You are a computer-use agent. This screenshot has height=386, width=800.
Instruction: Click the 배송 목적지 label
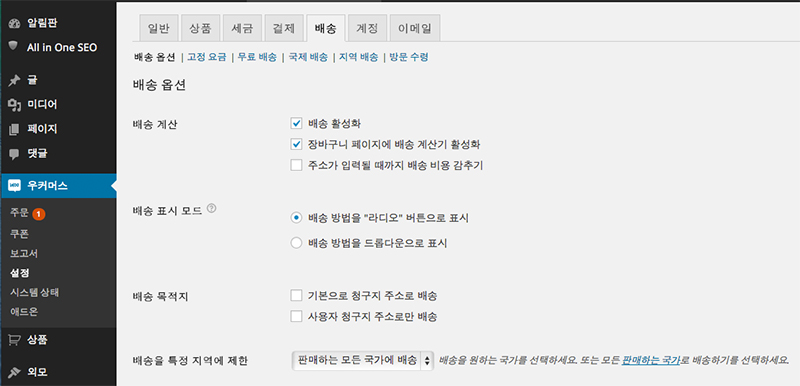click(160, 297)
